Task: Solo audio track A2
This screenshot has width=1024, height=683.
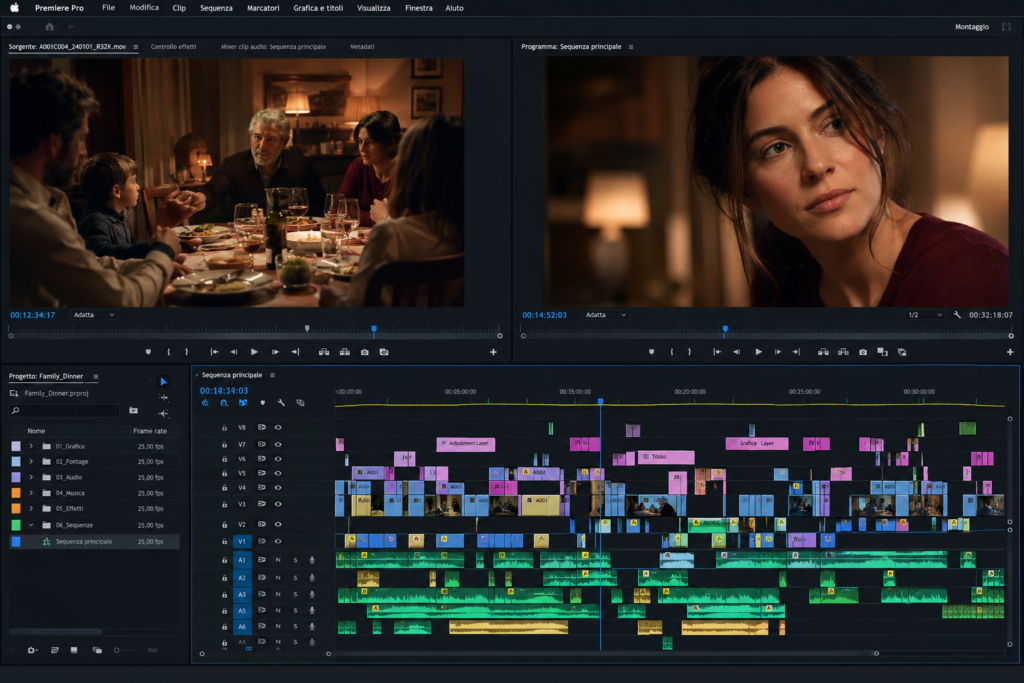Action: pyautogui.click(x=295, y=578)
